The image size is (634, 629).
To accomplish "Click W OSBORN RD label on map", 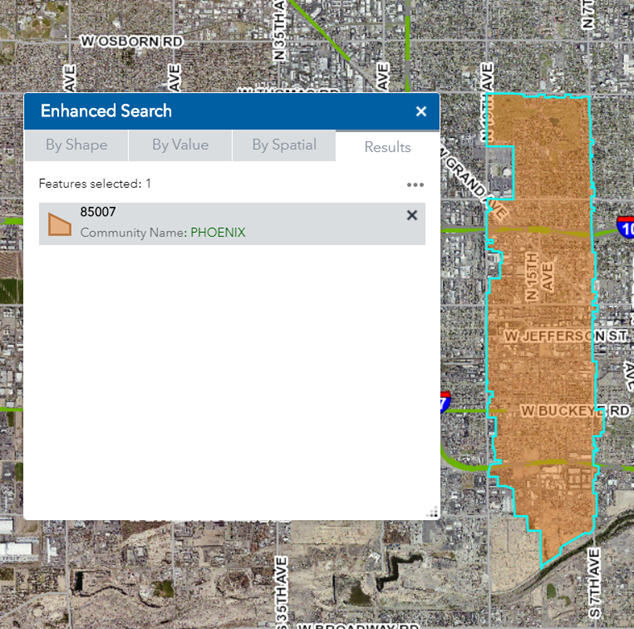I will (x=133, y=41).
